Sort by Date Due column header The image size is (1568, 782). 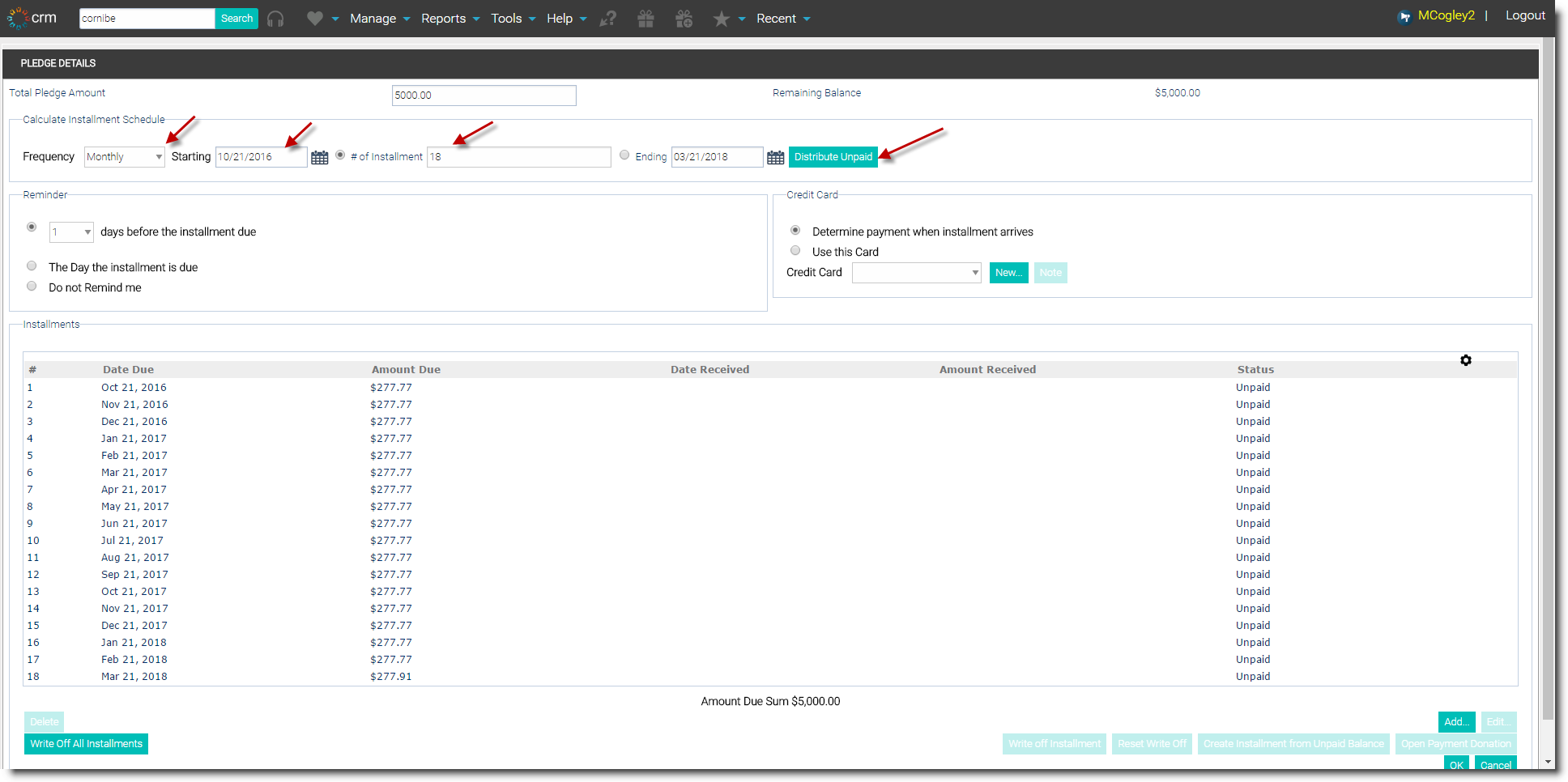(128, 370)
